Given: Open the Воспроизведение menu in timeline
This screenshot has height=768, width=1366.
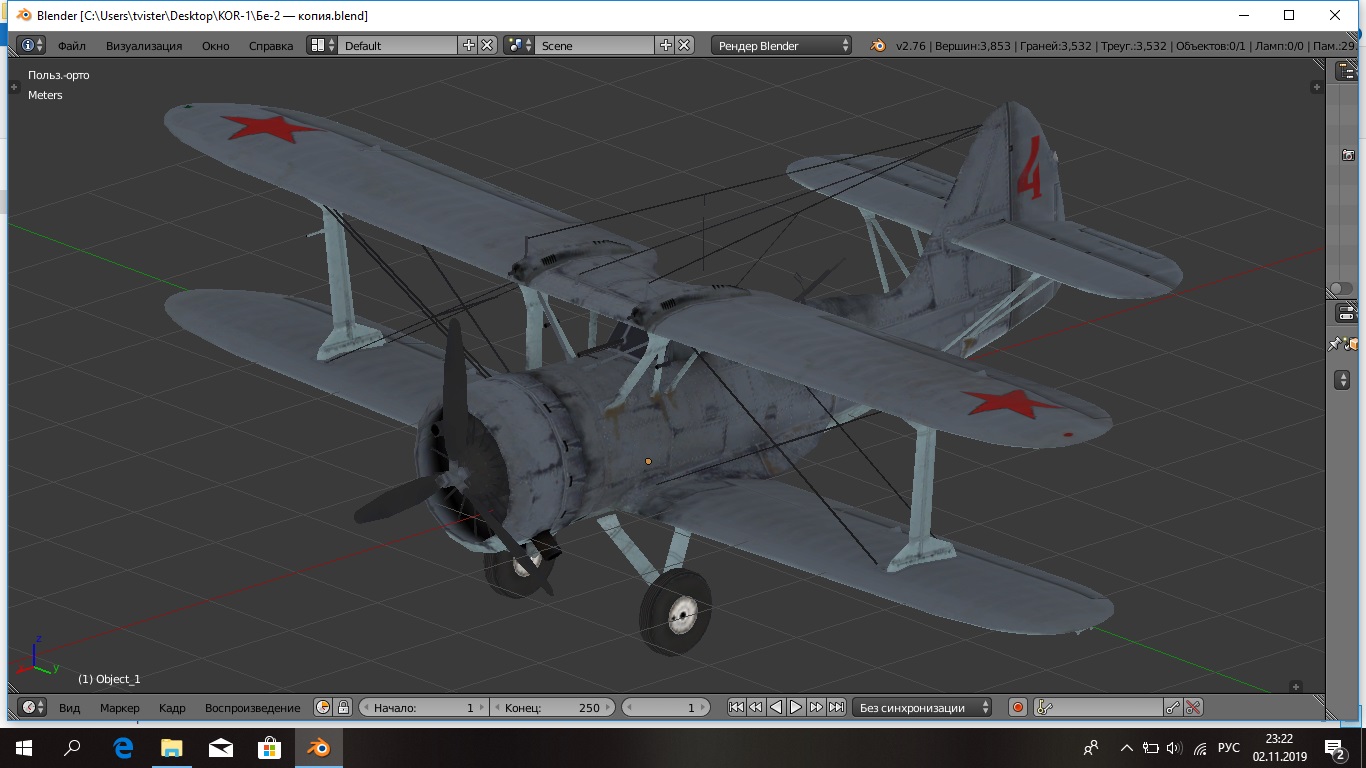Looking at the screenshot, I should tap(252, 707).
